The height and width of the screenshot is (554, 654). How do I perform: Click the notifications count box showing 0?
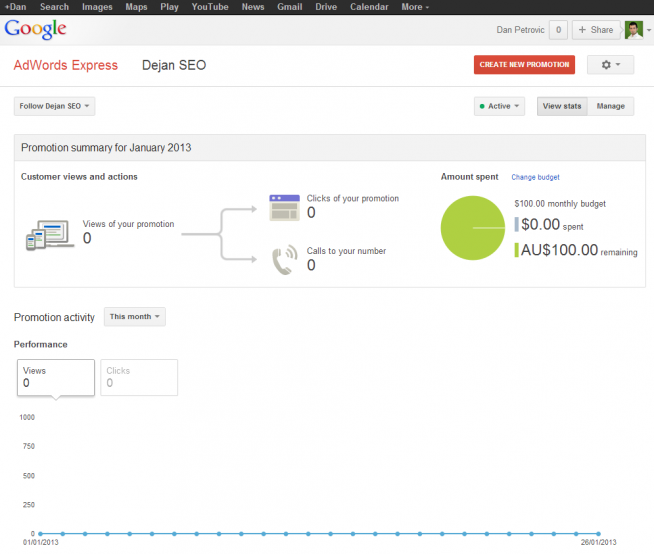(x=558, y=30)
